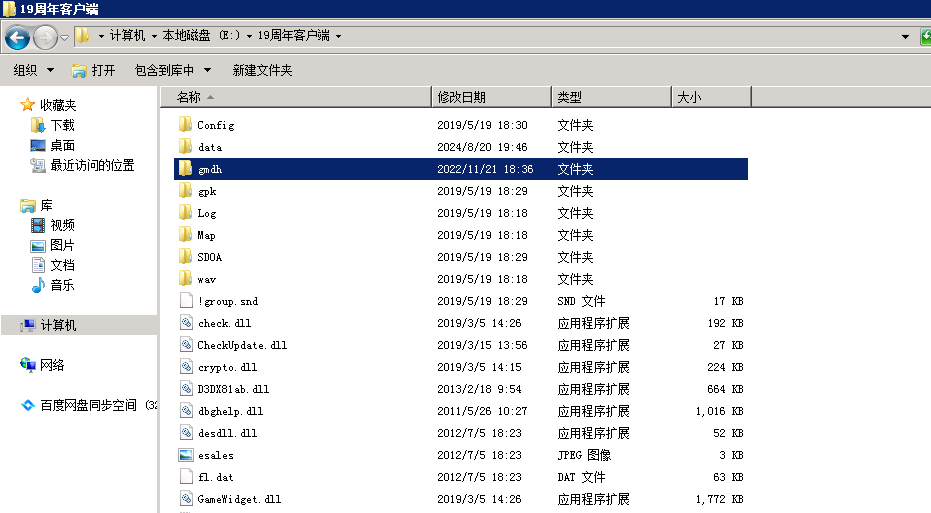The width and height of the screenshot is (931, 513).
Task: Expand the arrow after 本地磁盘 (E:) breadcrumb
Action: click(x=249, y=36)
